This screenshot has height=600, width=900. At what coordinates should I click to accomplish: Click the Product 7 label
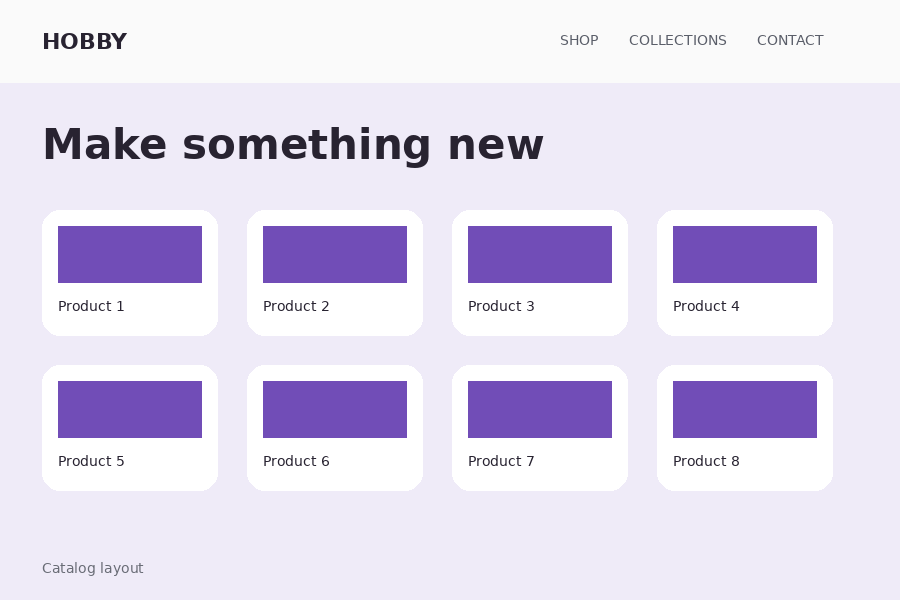[x=501, y=461]
